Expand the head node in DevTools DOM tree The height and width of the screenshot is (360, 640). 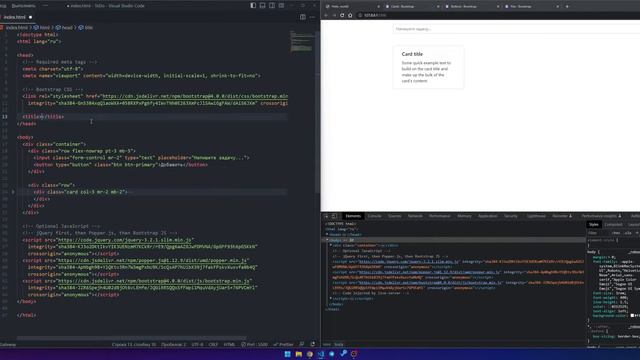pyautogui.click(x=327, y=235)
